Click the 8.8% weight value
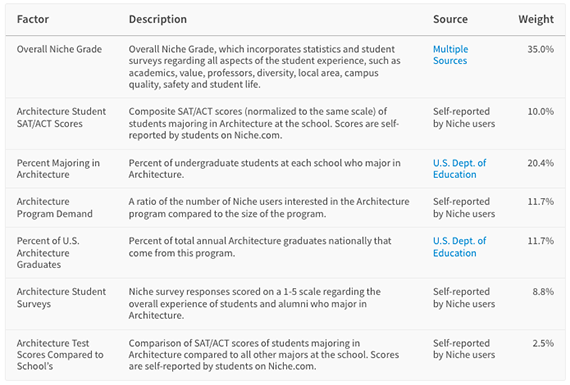 543,292
